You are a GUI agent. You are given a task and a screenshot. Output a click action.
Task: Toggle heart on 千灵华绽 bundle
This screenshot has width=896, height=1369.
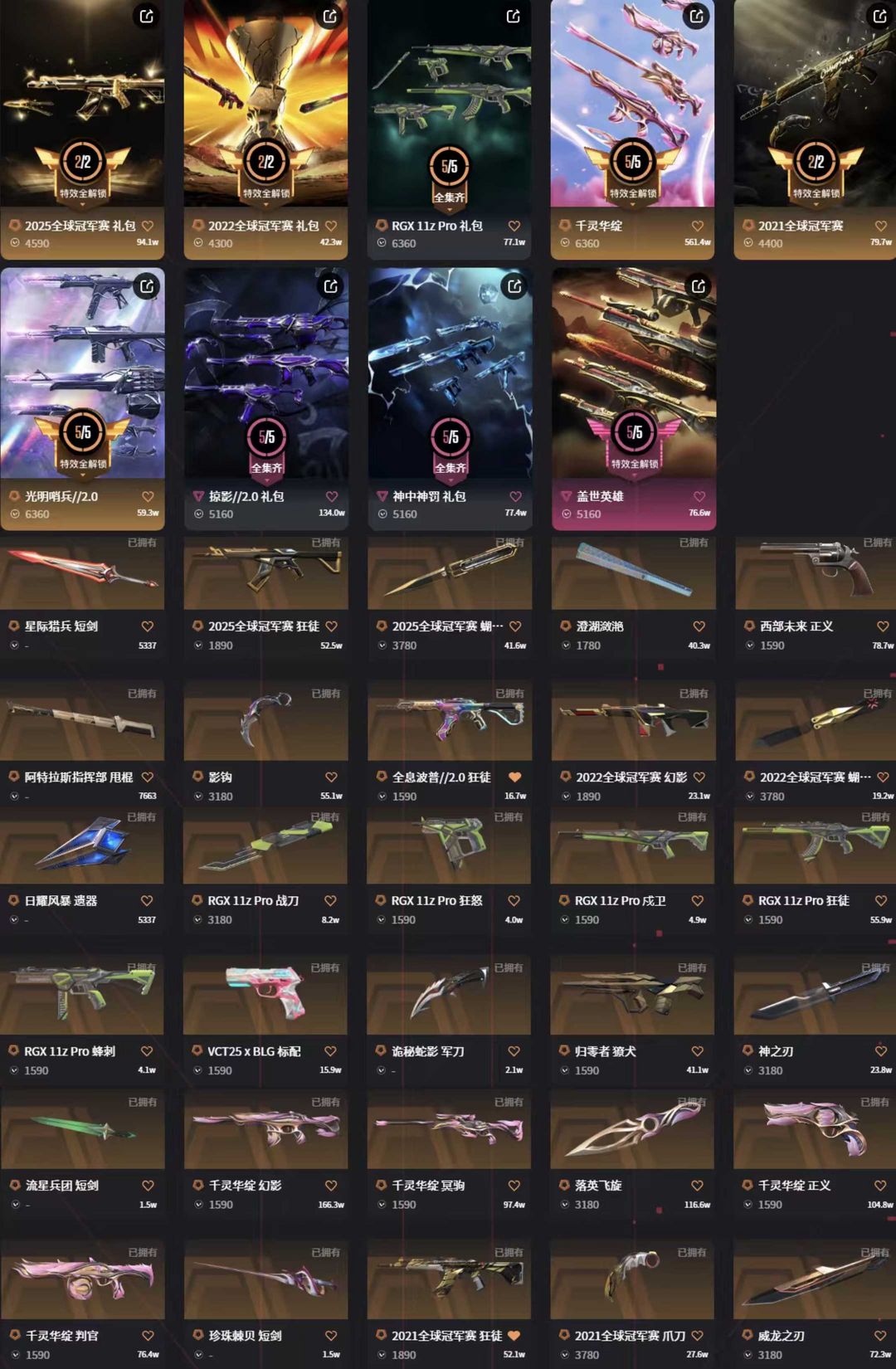point(698,226)
